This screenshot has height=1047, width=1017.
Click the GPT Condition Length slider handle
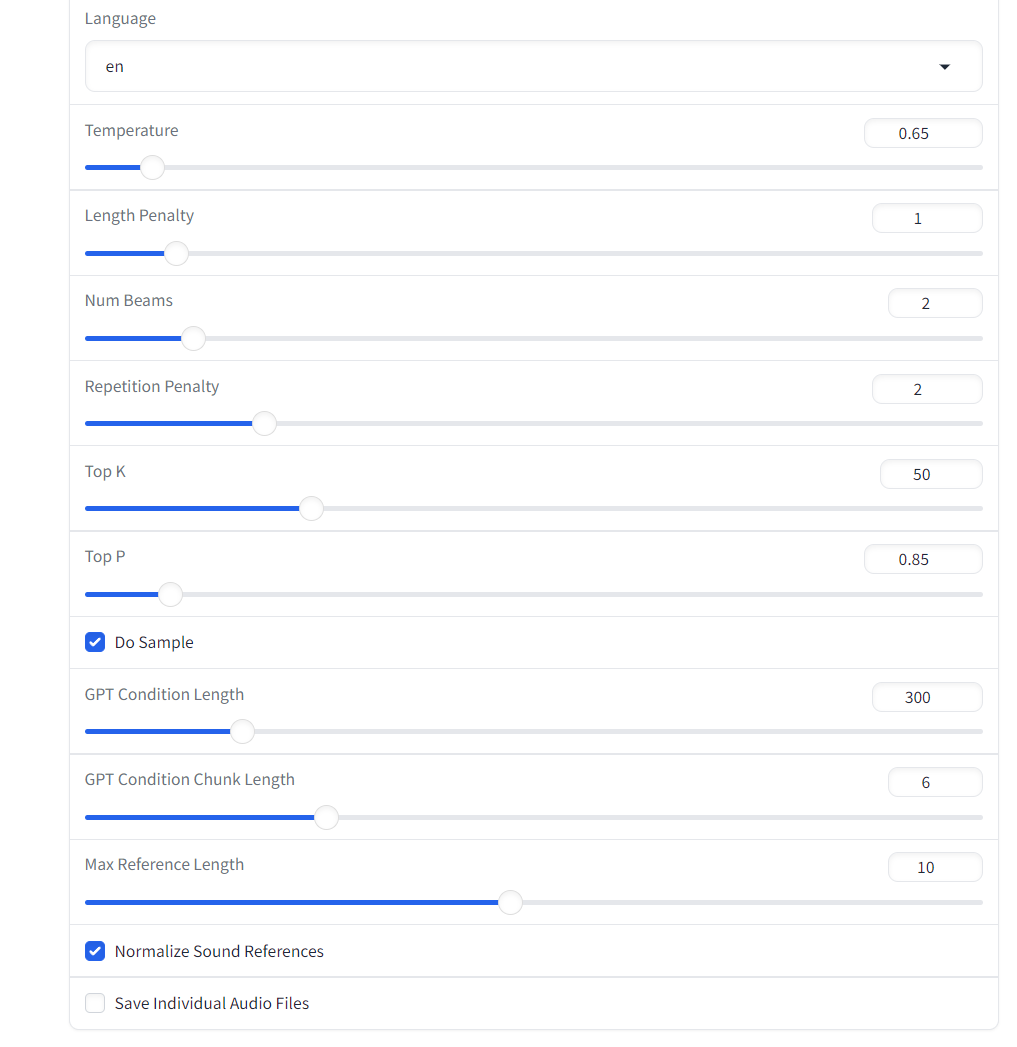click(x=242, y=732)
